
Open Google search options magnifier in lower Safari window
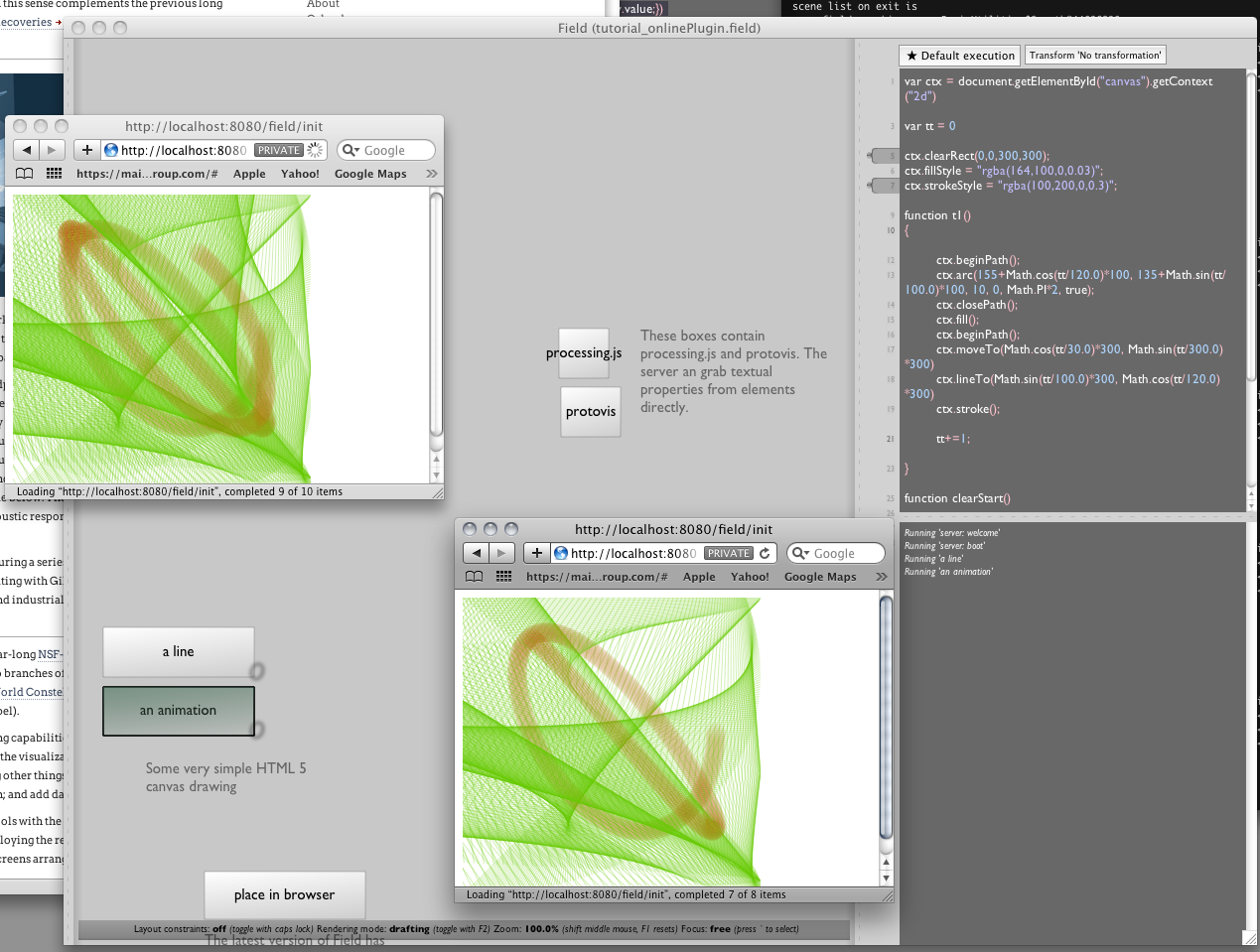(799, 553)
